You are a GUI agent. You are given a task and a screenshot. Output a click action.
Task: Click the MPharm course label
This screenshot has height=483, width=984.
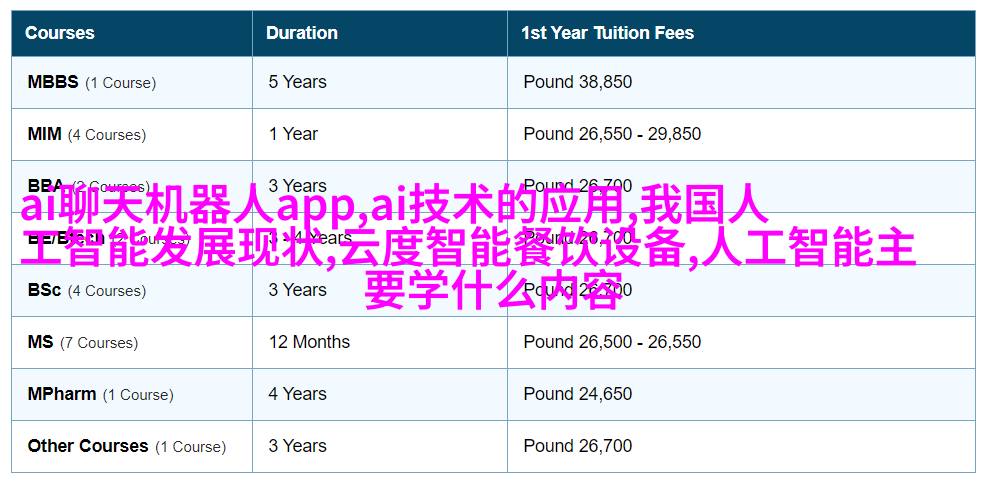point(62,394)
